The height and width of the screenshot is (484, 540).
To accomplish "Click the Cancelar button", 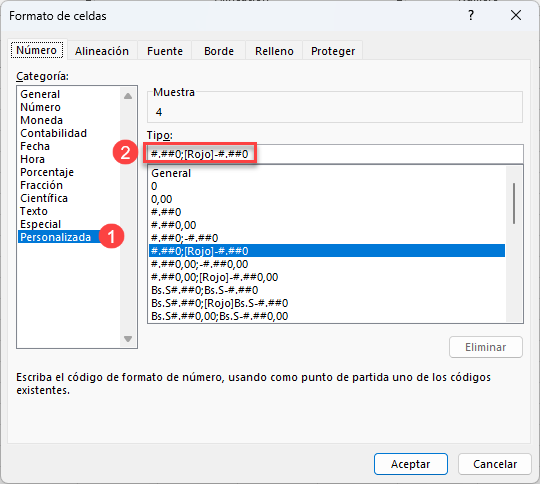I will coord(495,464).
